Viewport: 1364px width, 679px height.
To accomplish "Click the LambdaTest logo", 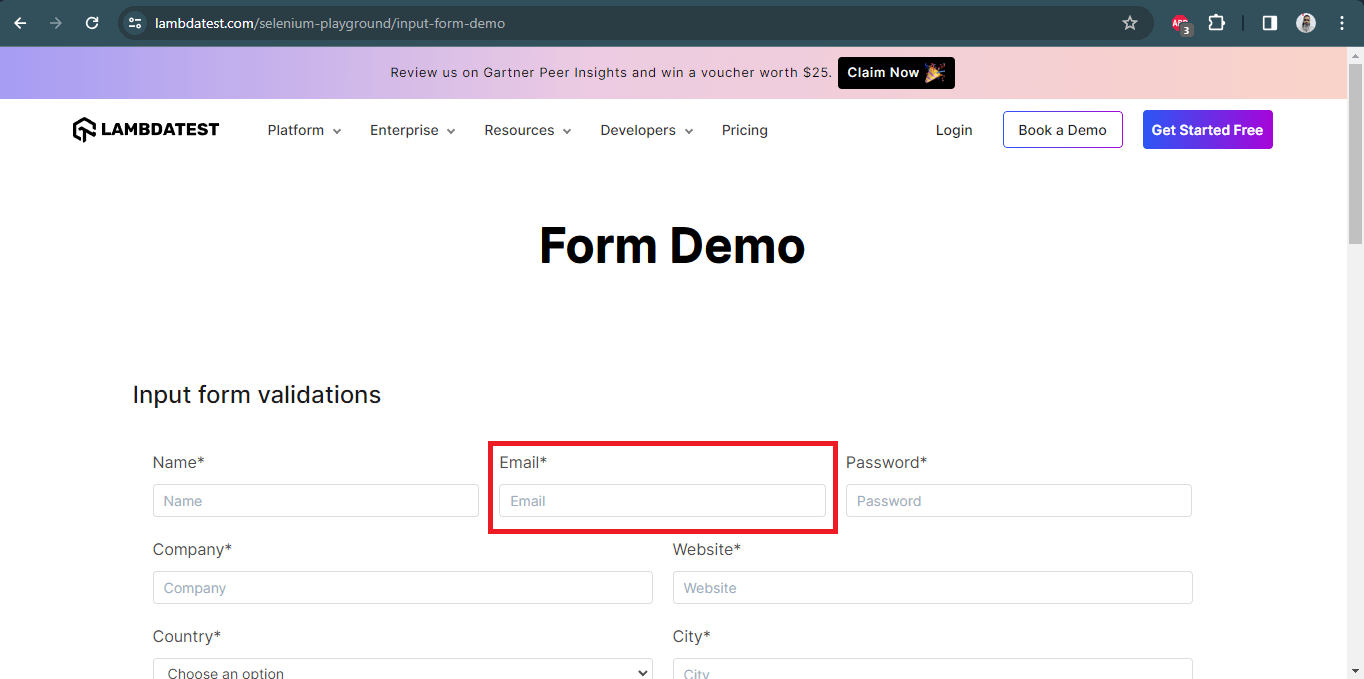I will coord(145,129).
